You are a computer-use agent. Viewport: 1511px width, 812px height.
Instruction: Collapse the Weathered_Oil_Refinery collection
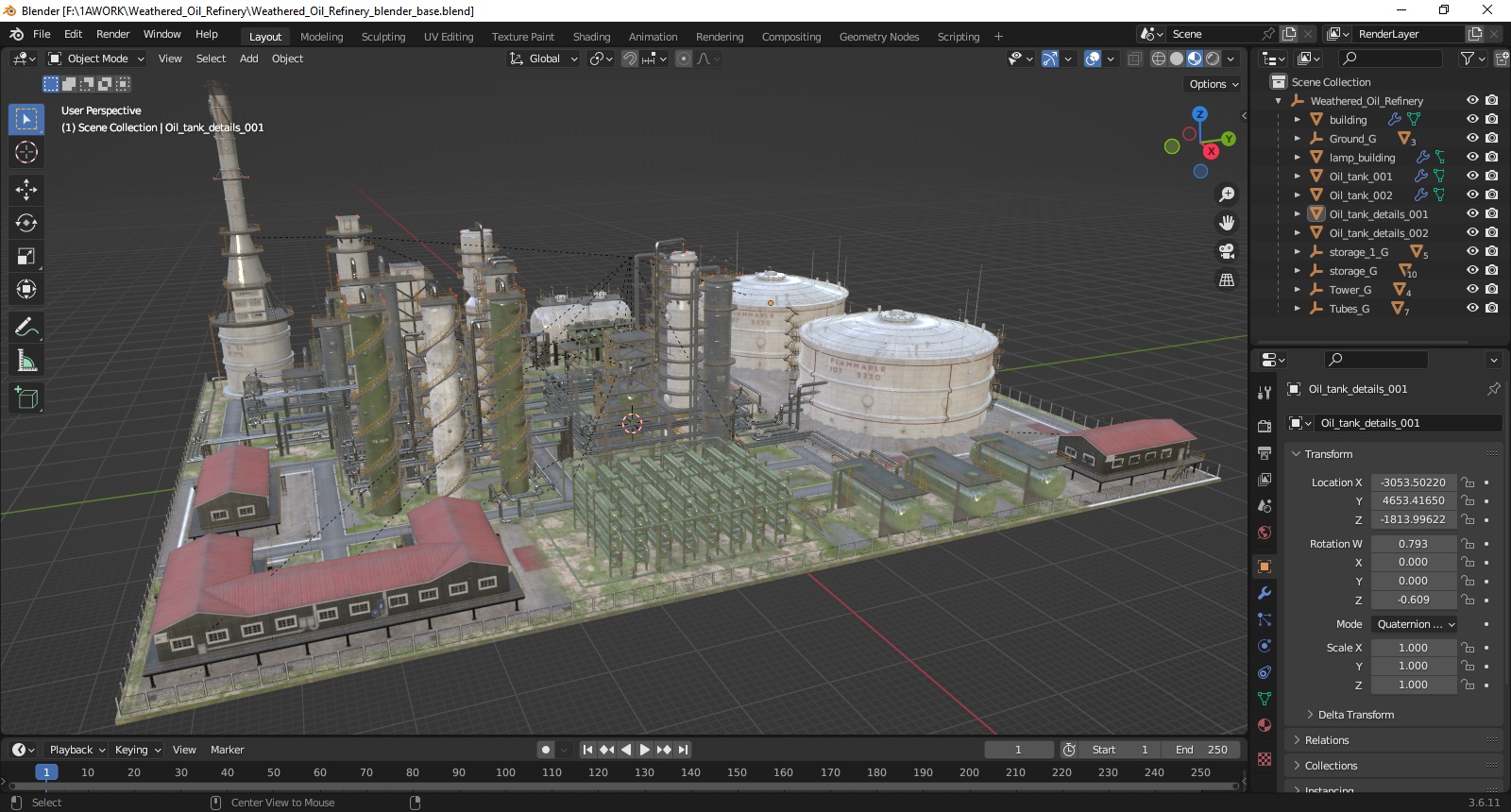coord(1279,101)
